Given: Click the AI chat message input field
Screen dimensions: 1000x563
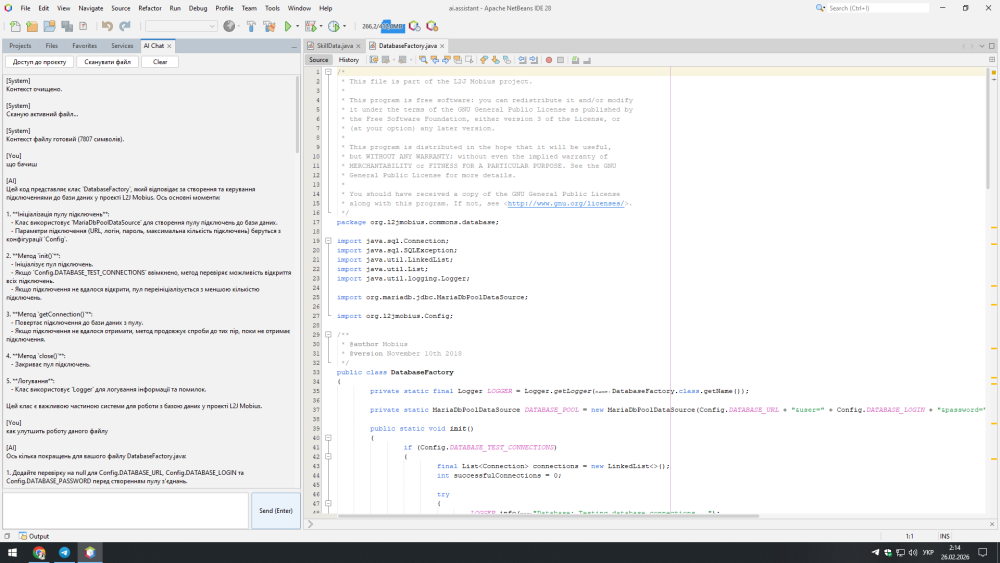Looking at the screenshot, I should 125,510.
